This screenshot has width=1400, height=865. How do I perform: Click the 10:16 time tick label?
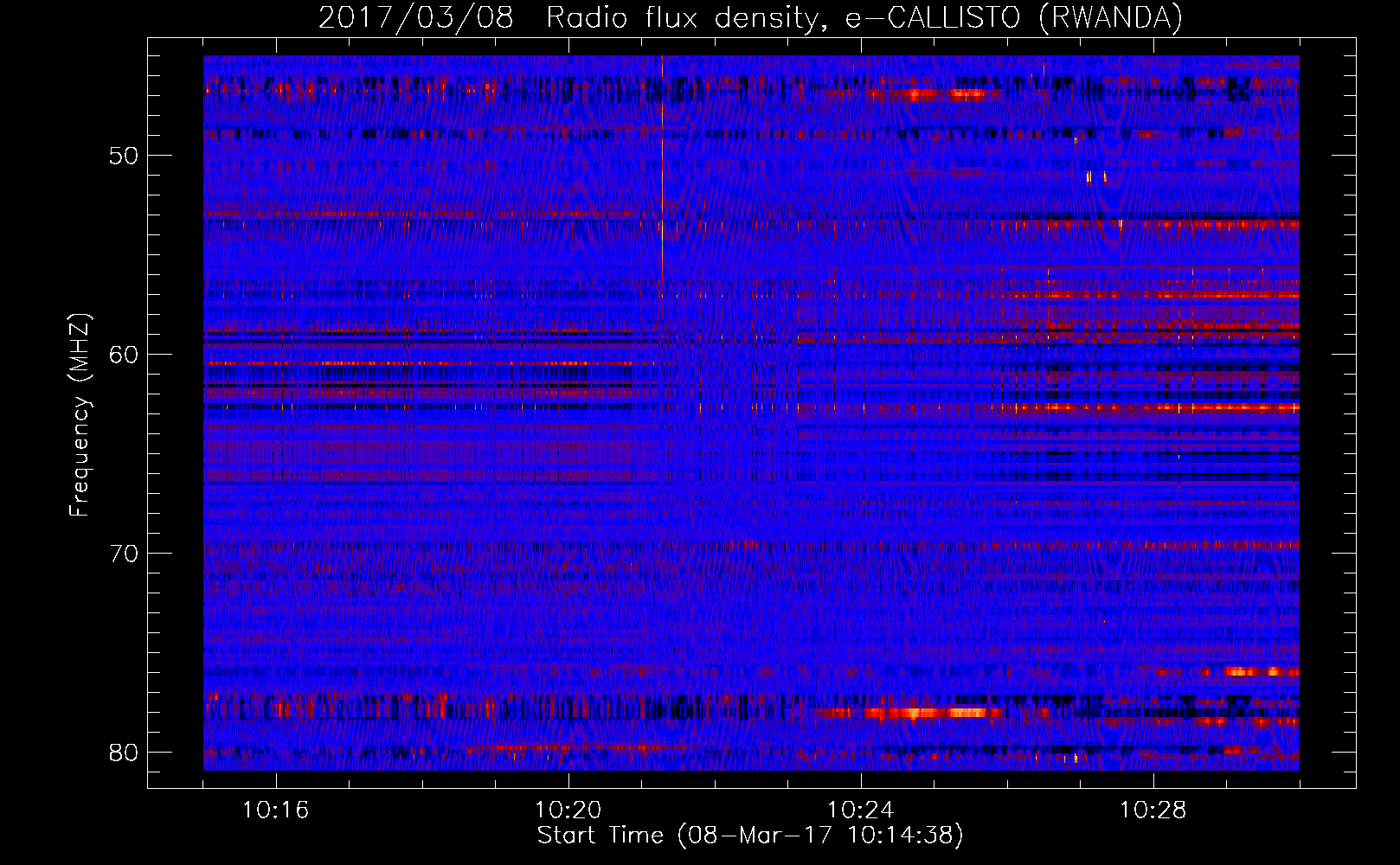pos(276,811)
